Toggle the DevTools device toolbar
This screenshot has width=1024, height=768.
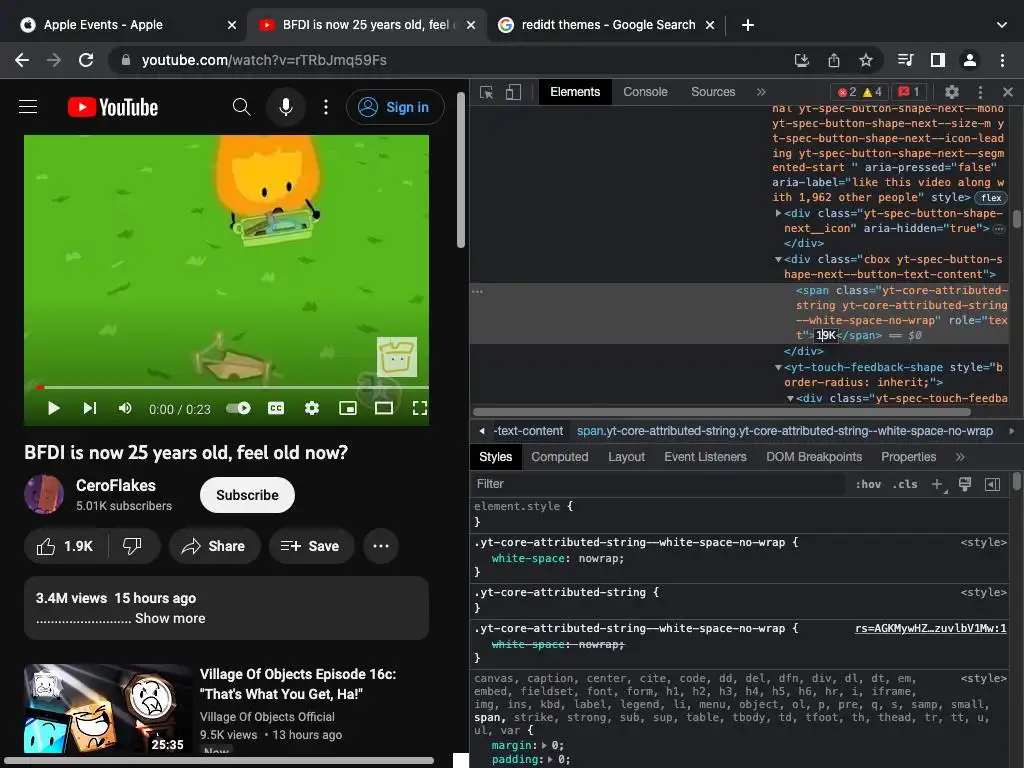(x=513, y=92)
